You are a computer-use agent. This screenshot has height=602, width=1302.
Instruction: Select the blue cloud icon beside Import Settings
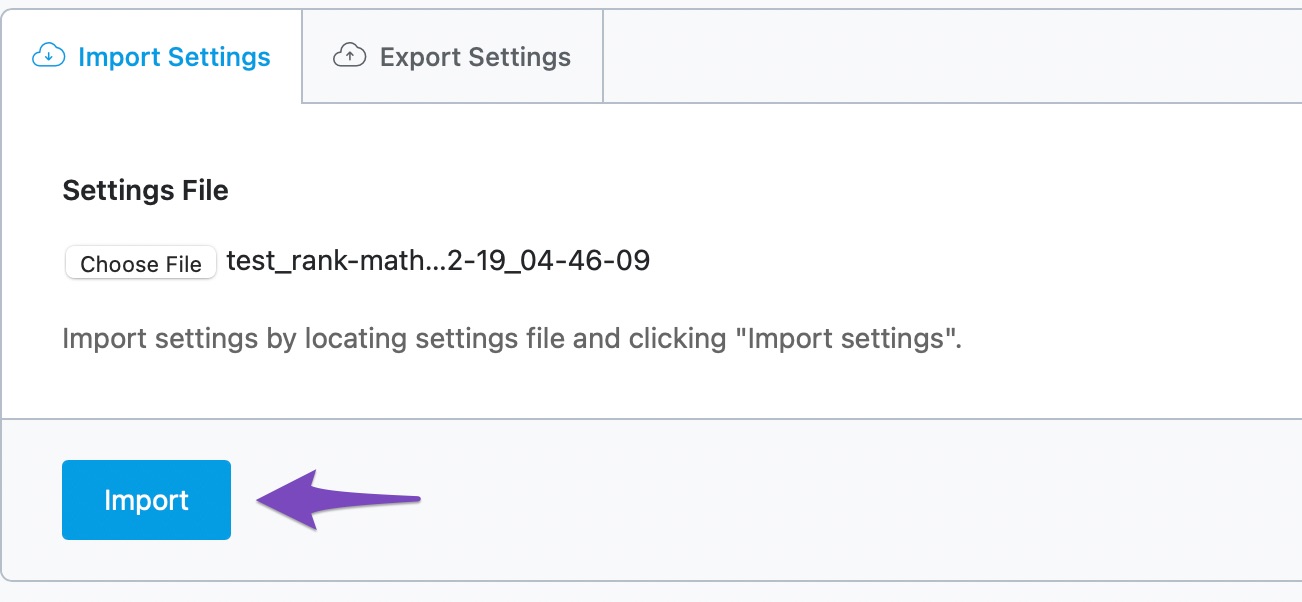(x=49, y=57)
